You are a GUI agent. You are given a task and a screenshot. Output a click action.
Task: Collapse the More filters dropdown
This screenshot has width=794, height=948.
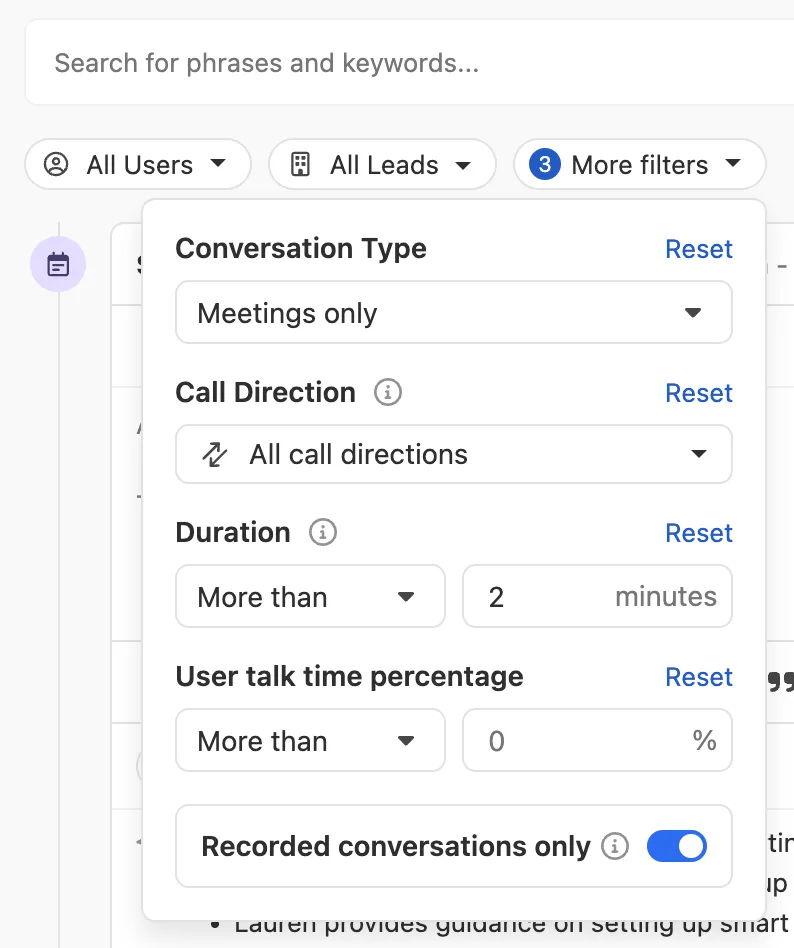coord(640,164)
